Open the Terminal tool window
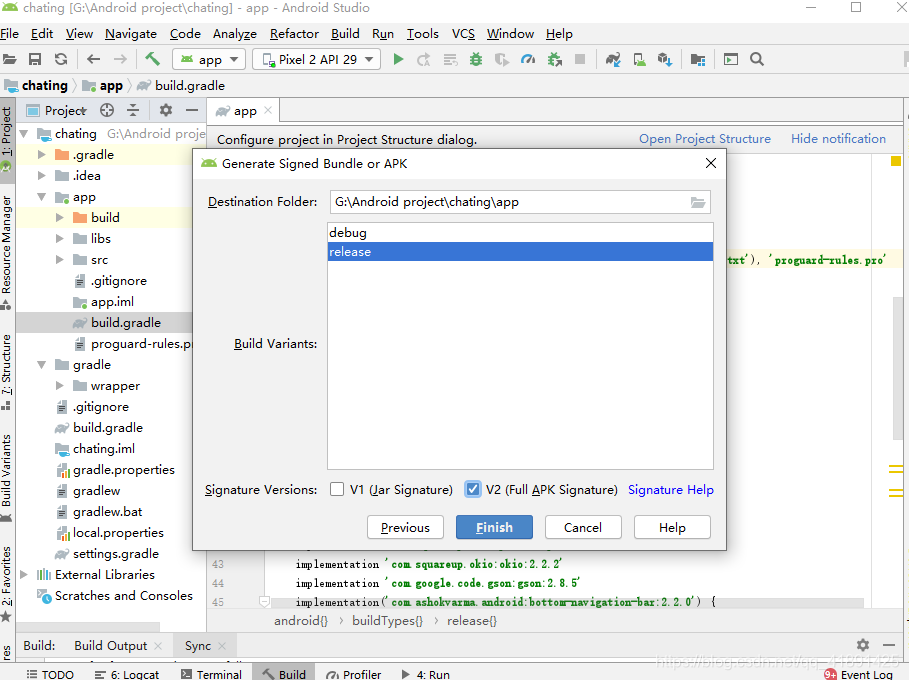Screen dimensions: 909x680 point(212,674)
